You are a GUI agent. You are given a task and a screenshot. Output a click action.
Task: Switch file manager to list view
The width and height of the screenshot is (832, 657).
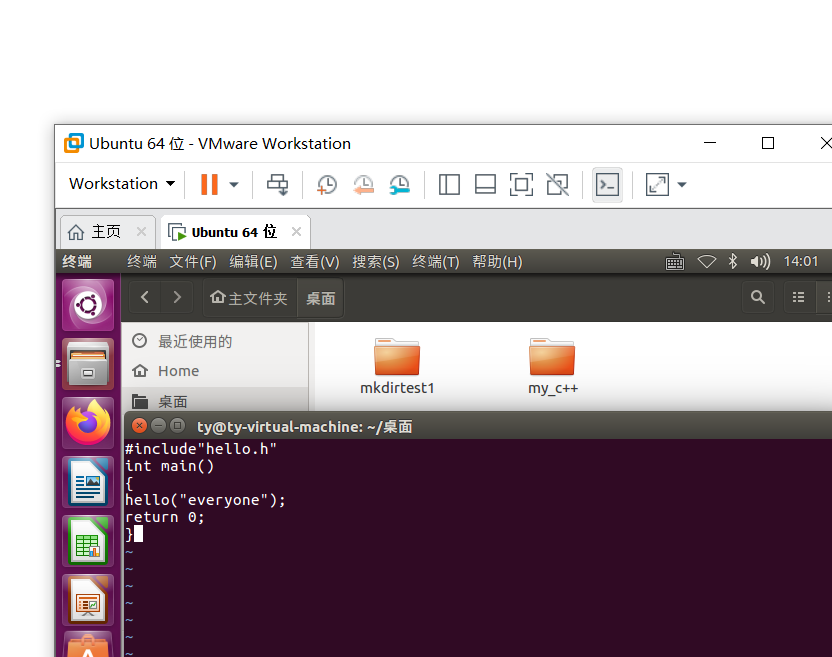(799, 297)
